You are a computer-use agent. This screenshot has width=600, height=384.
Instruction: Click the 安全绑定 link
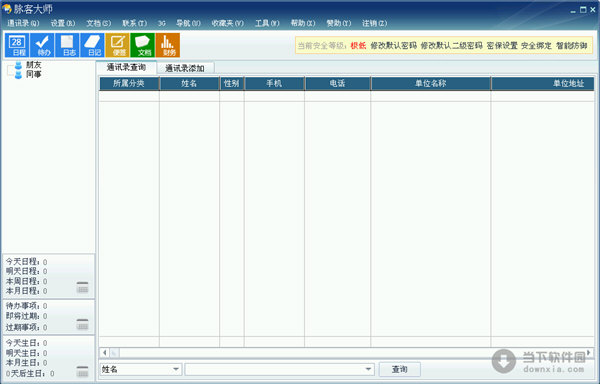(x=536, y=46)
